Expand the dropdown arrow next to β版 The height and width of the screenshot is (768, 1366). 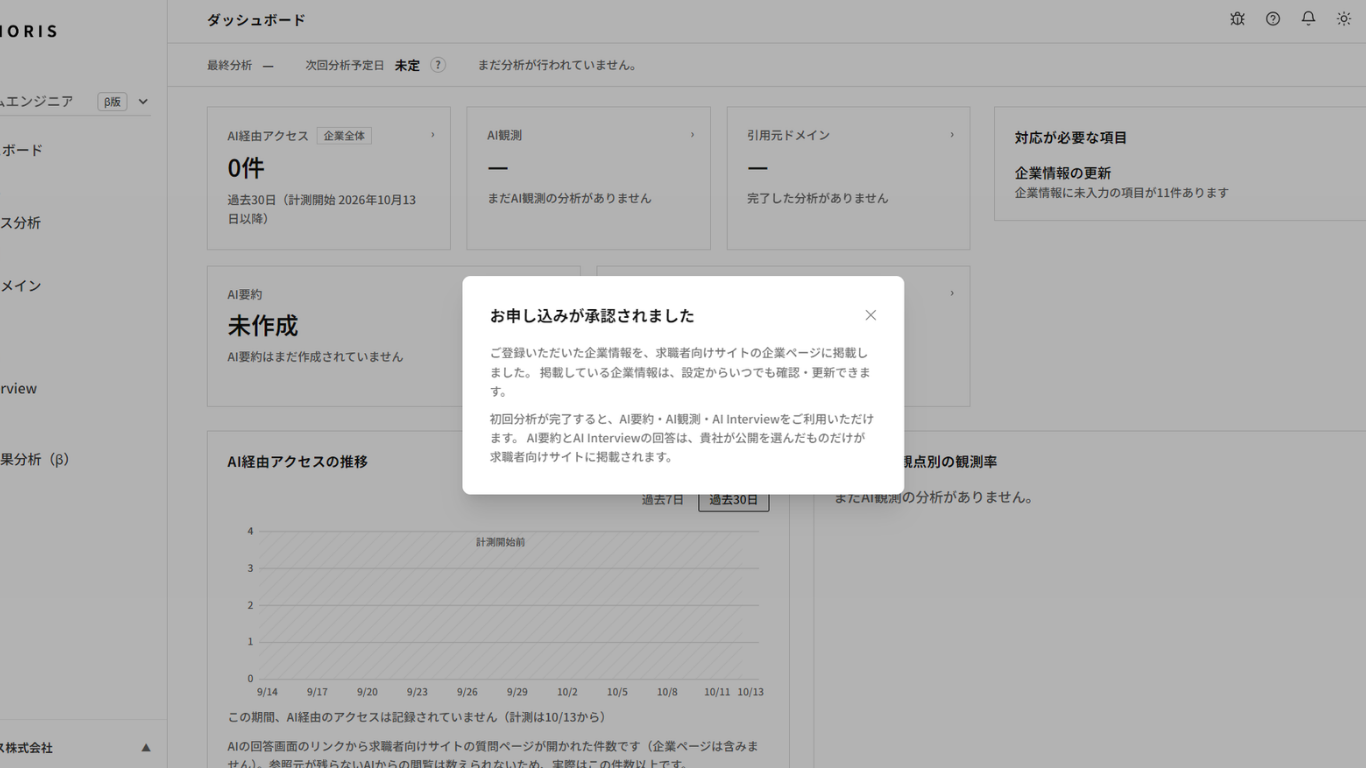click(x=143, y=102)
